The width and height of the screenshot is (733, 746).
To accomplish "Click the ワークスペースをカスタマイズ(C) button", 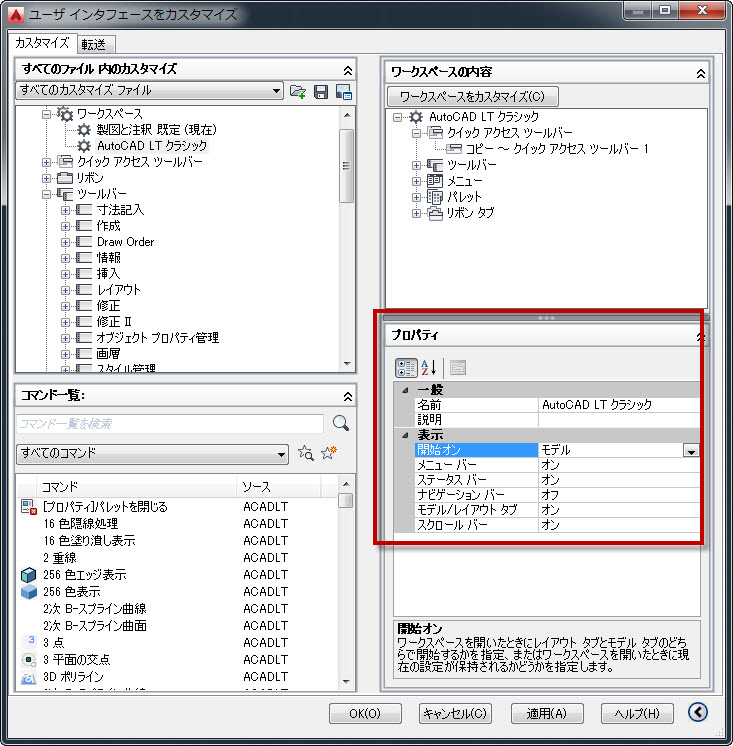I will (x=473, y=97).
